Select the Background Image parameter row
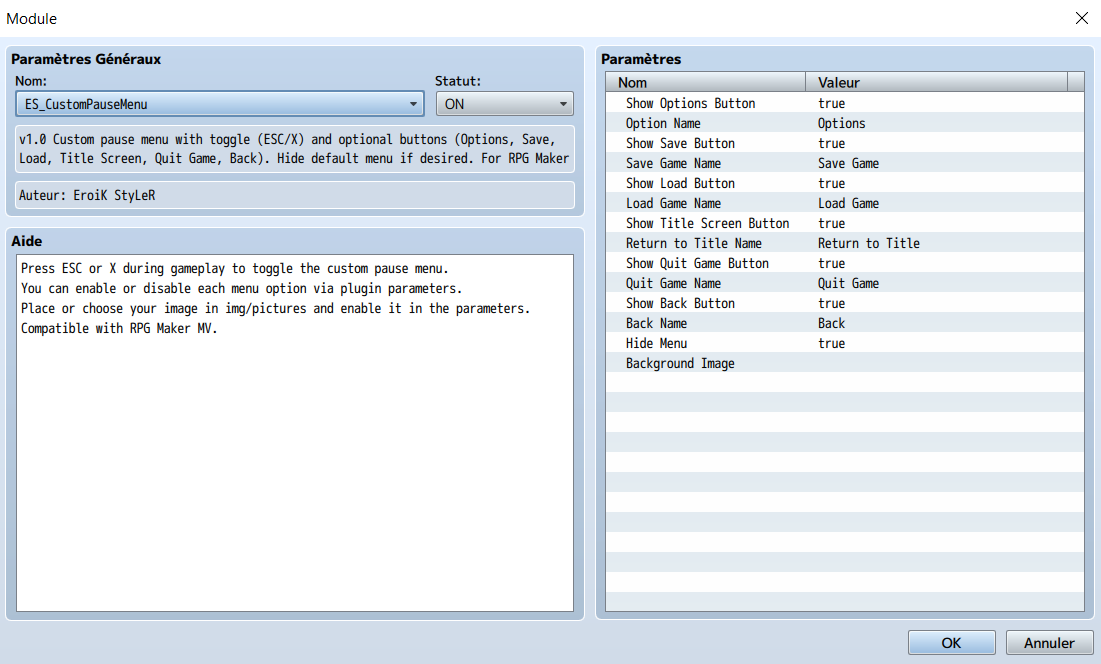1101x664 pixels. click(845, 363)
